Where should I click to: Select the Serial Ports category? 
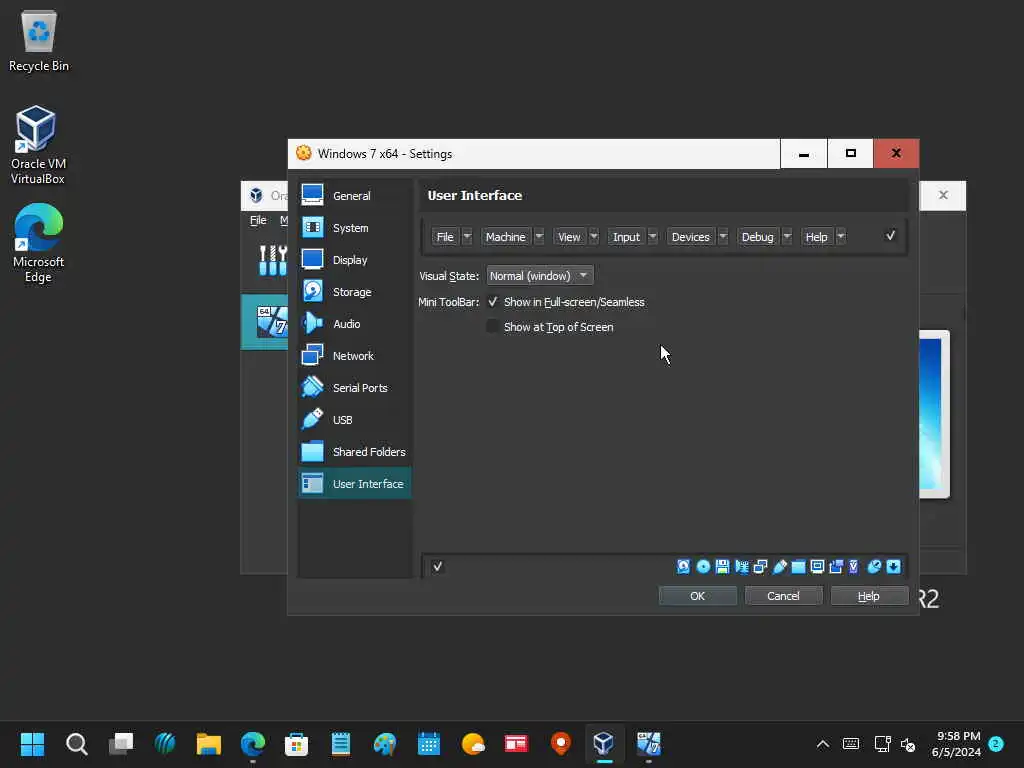(x=355, y=387)
